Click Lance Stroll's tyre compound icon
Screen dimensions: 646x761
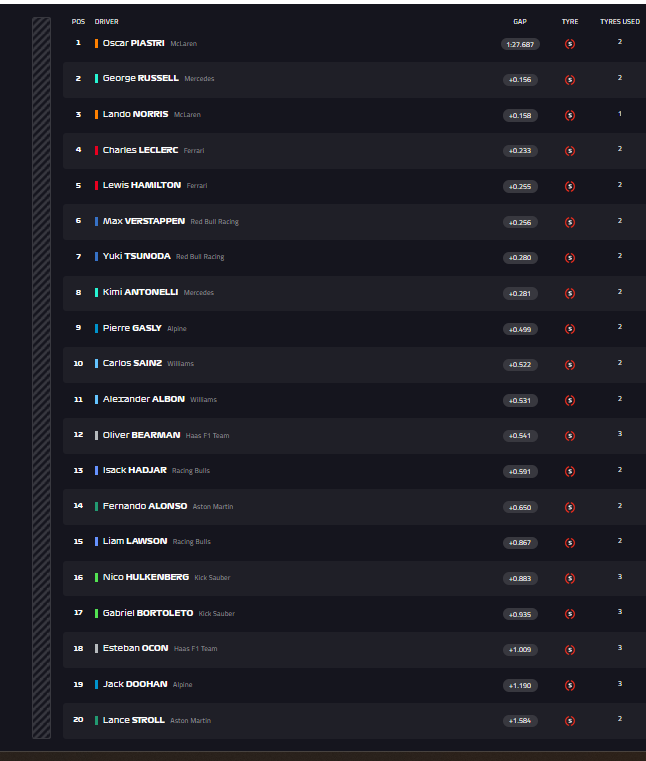[x=570, y=721]
